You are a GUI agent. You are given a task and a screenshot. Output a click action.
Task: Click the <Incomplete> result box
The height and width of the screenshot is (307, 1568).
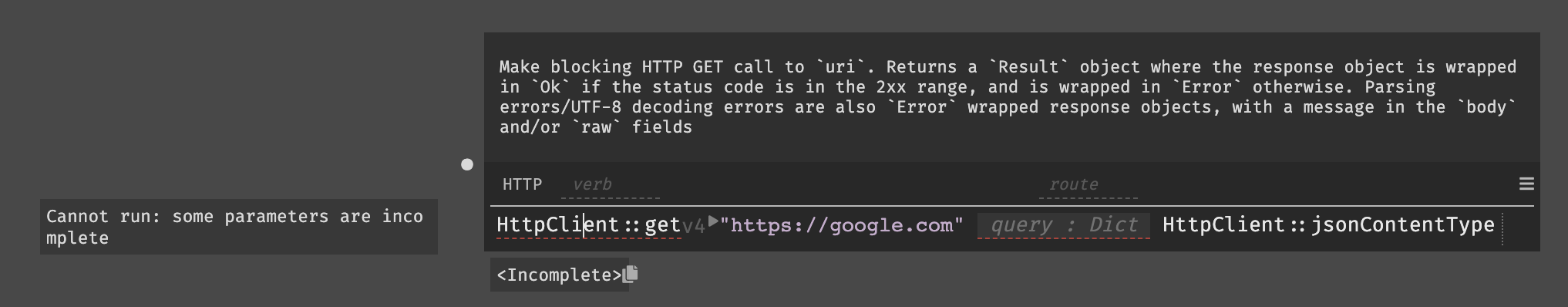tap(560, 275)
